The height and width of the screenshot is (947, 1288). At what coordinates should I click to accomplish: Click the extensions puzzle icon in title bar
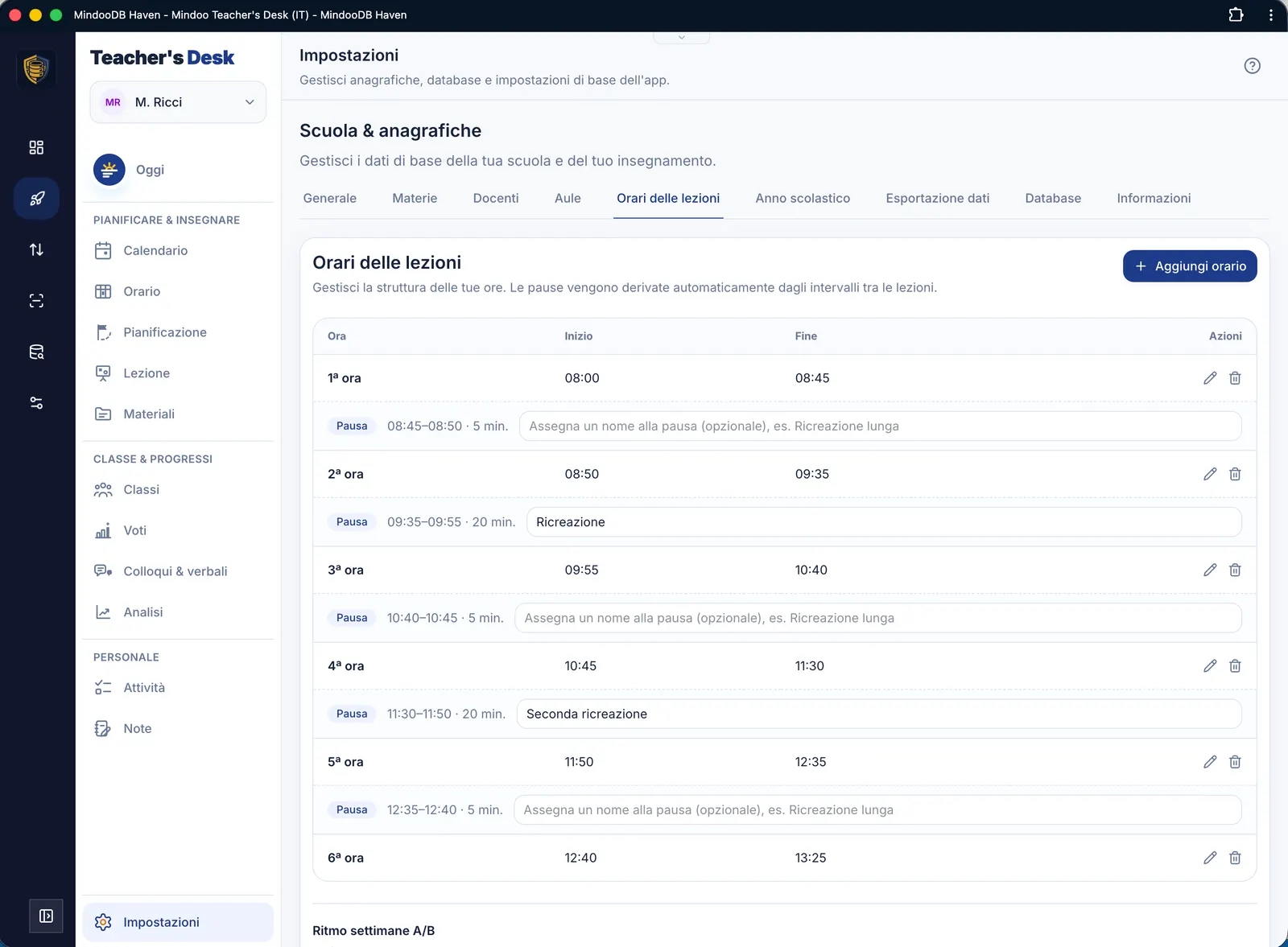click(x=1236, y=14)
